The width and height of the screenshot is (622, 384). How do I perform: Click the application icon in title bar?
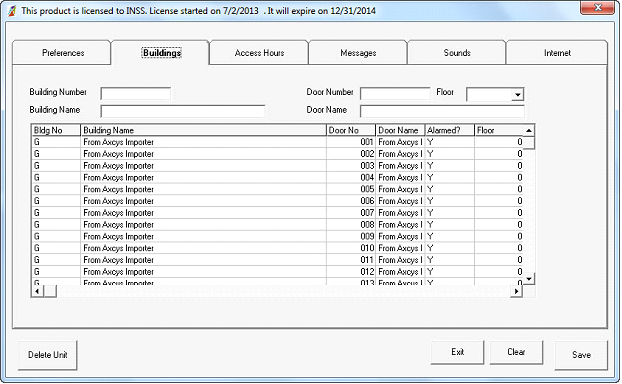click(x=12, y=11)
